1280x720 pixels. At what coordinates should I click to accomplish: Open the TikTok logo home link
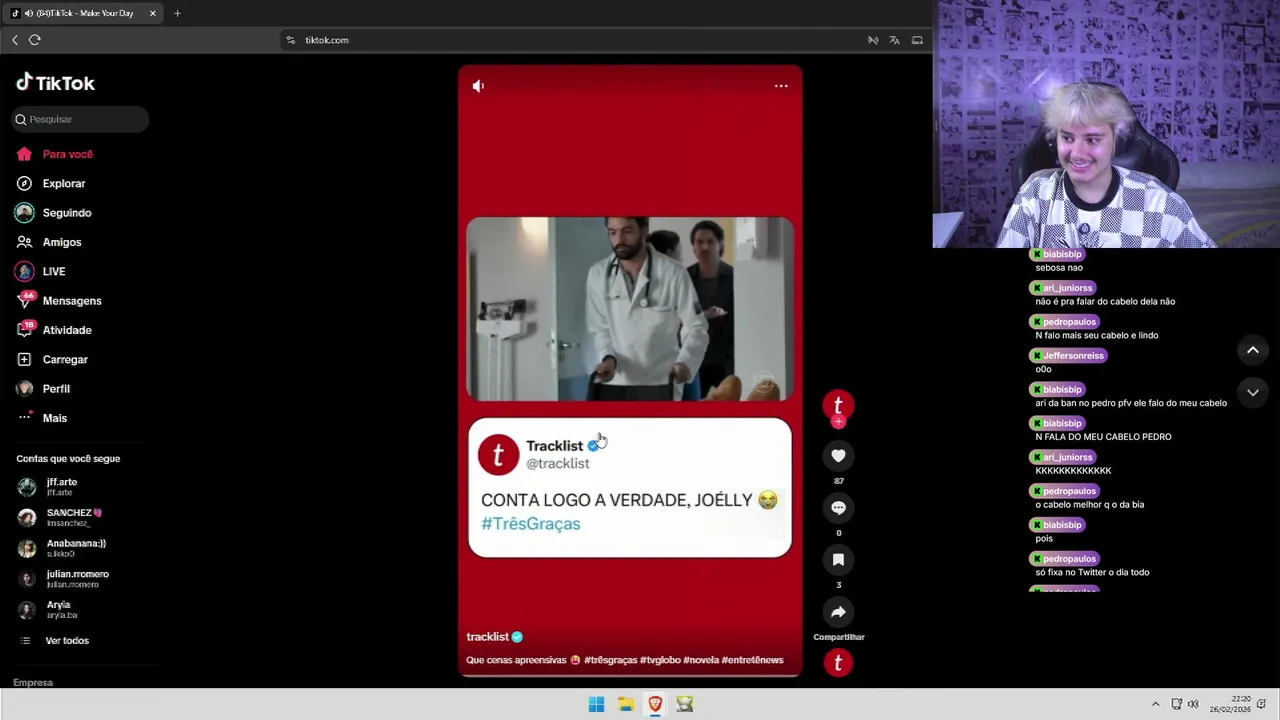click(55, 83)
